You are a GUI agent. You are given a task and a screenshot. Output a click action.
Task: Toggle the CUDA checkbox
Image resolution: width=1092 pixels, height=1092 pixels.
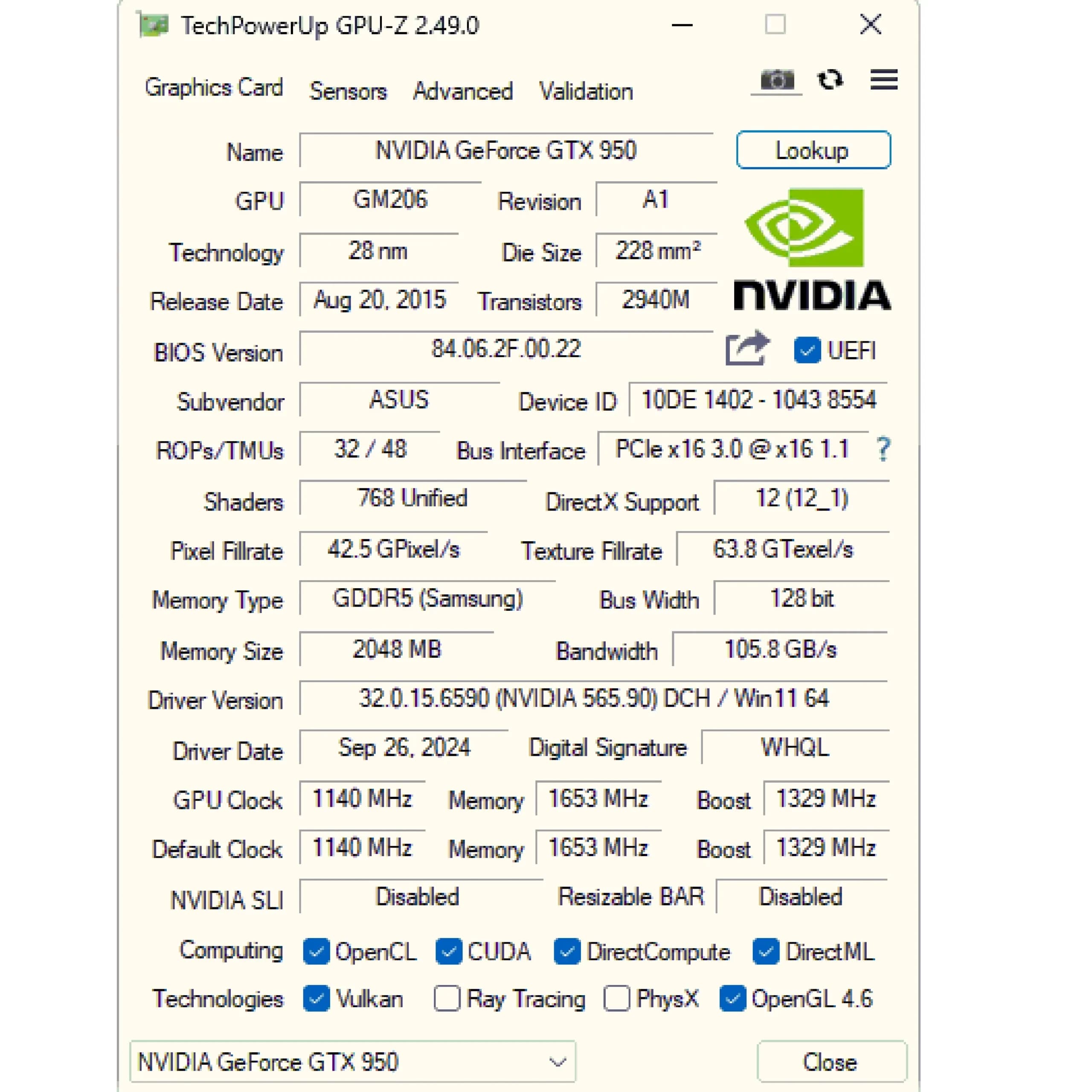click(x=449, y=952)
